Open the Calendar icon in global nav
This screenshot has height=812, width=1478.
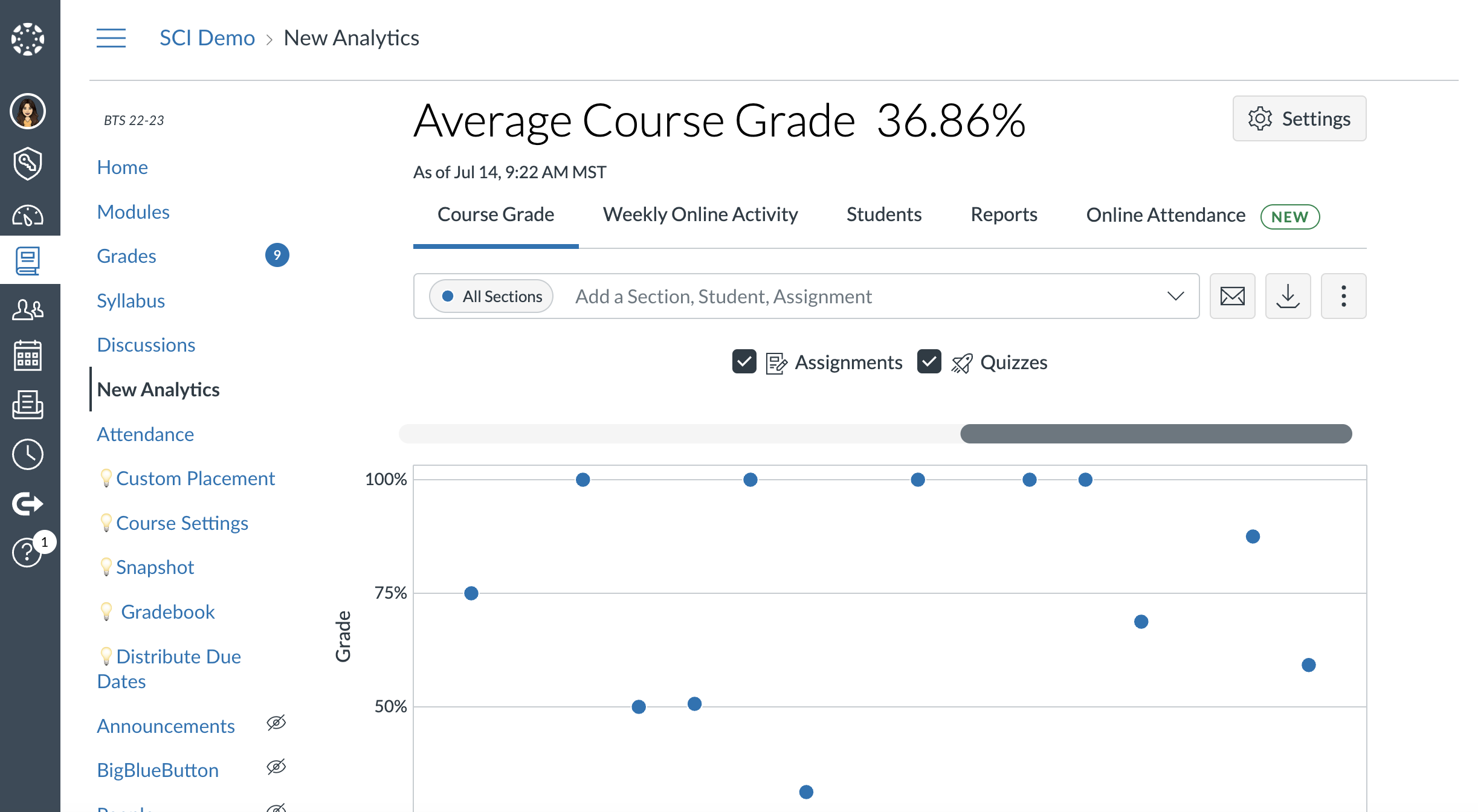pyautogui.click(x=28, y=356)
